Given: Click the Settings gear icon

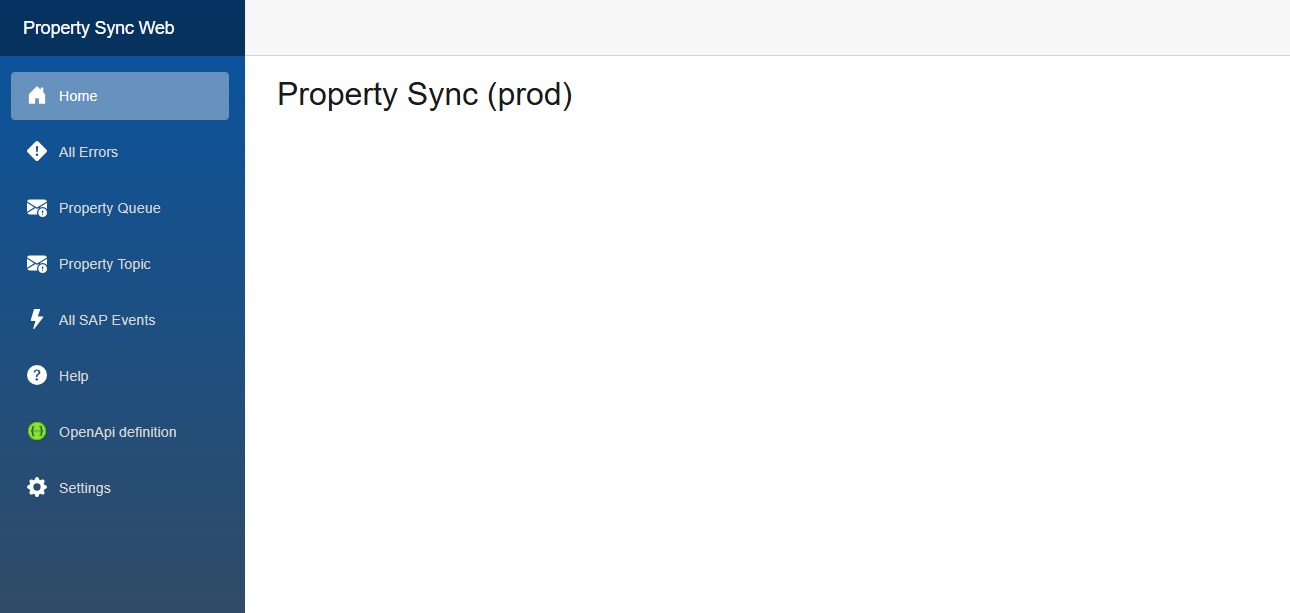Looking at the screenshot, I should click(37, 488).
